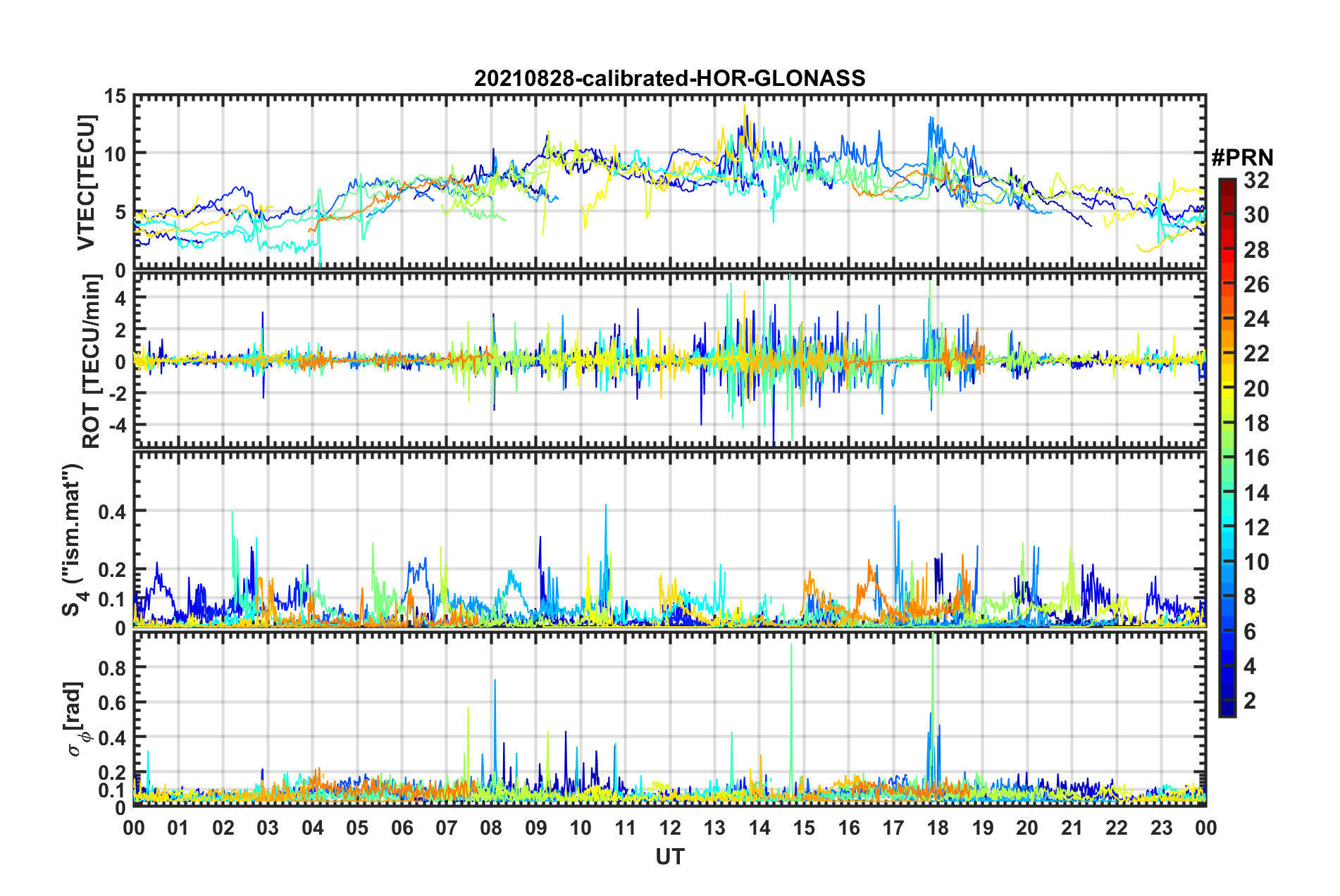Click the PRN color scale bar
Viewport: 1340px width, 896px height.
1227,447
